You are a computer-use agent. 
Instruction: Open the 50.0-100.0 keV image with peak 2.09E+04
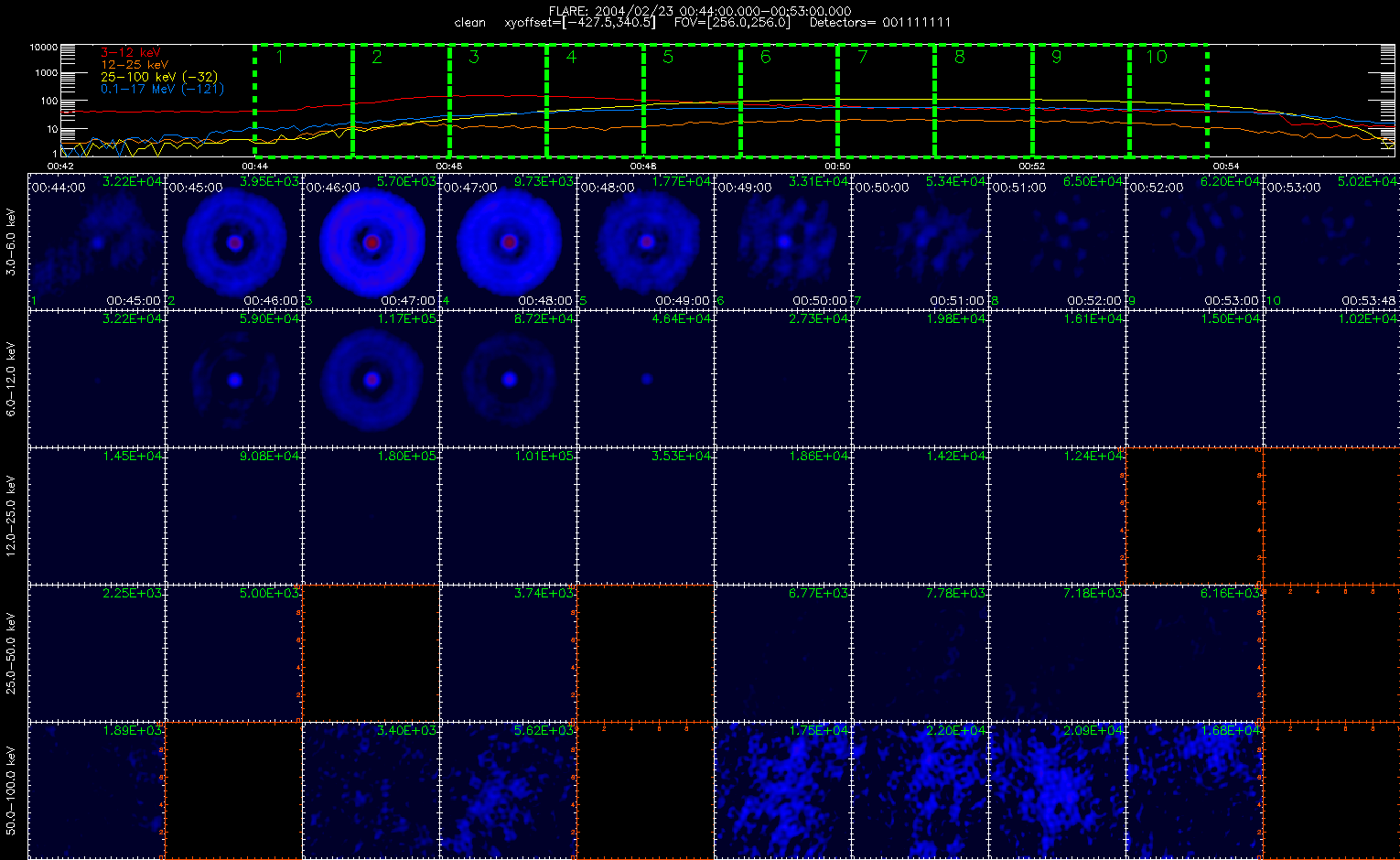(x=1058, y=790)
